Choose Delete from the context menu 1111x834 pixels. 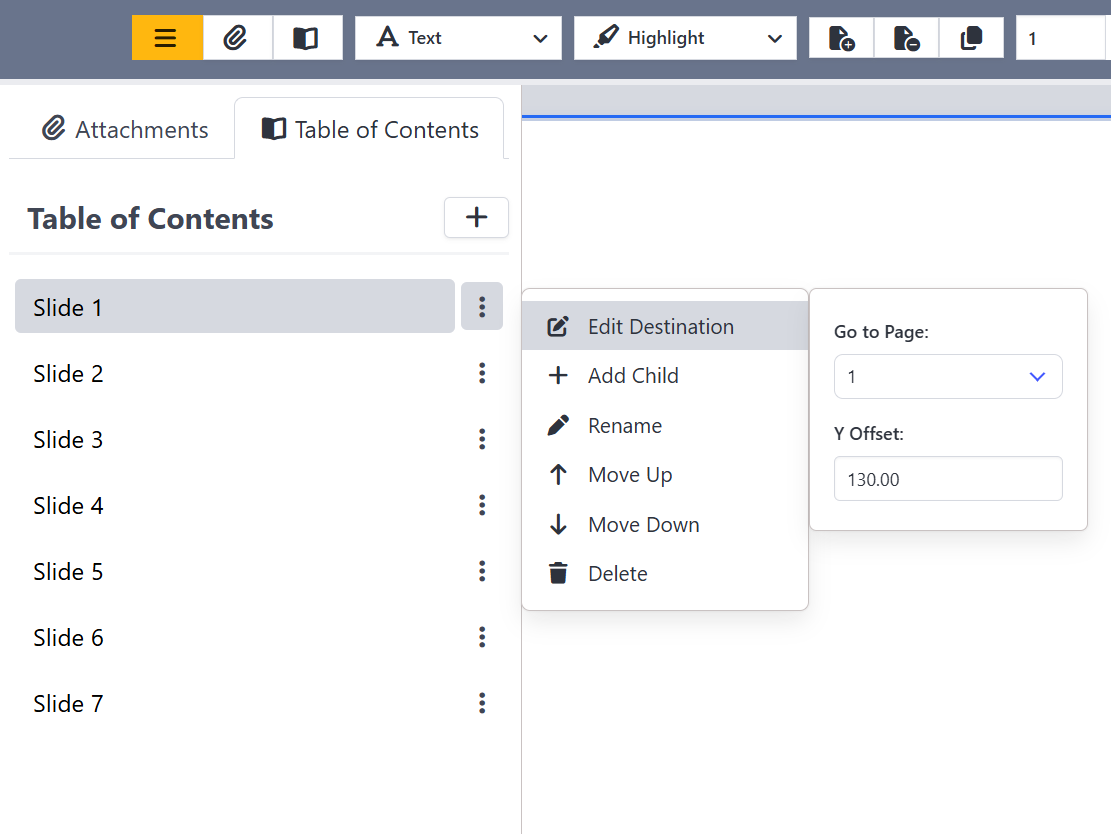[x=617, y=573]
